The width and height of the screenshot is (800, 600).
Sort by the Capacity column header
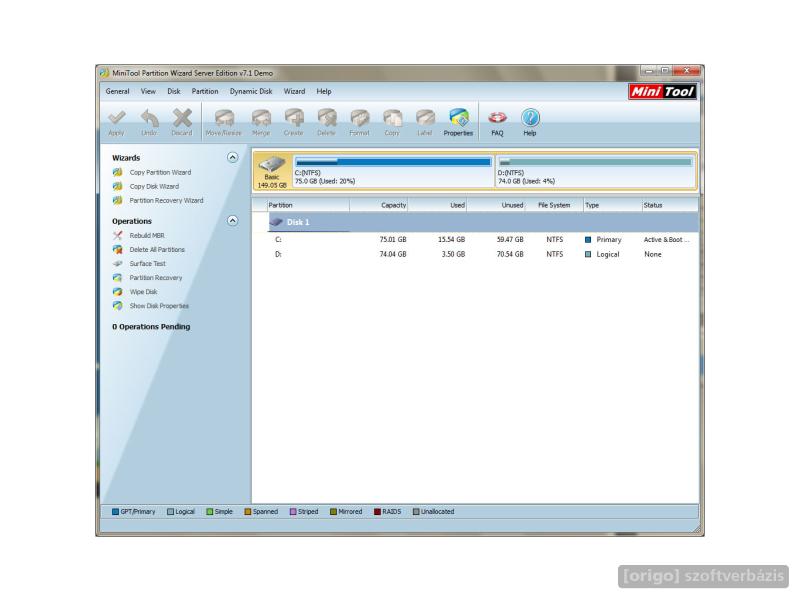tap(379, 205)
